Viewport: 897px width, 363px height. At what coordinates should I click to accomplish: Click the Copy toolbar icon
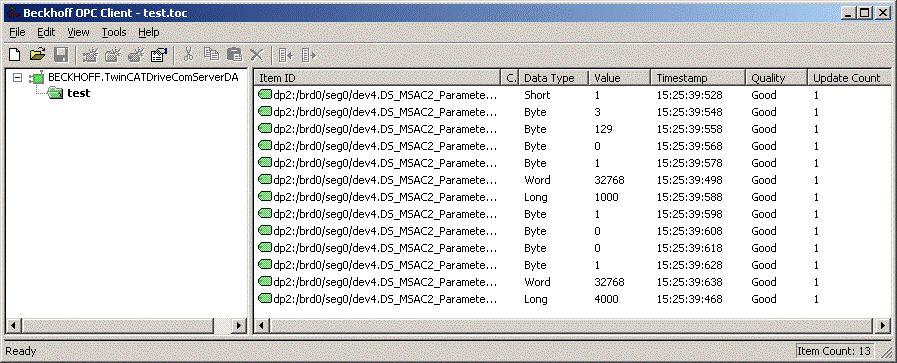212,55
